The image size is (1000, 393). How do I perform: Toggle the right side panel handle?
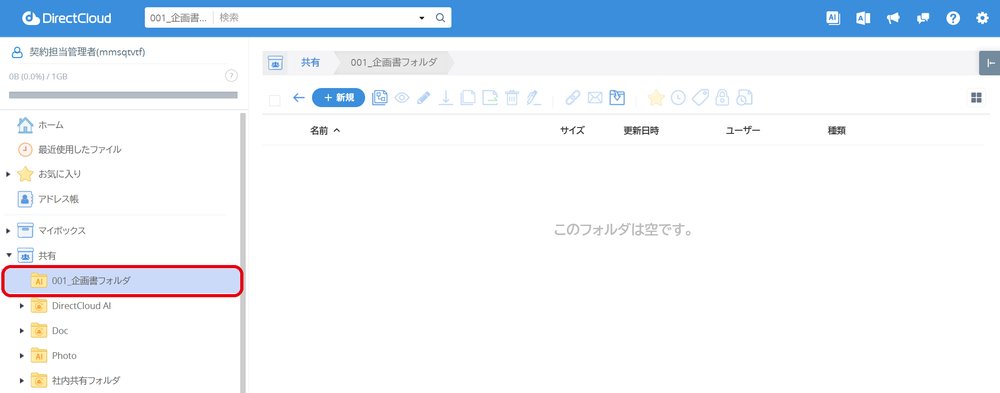click(990, 63)
